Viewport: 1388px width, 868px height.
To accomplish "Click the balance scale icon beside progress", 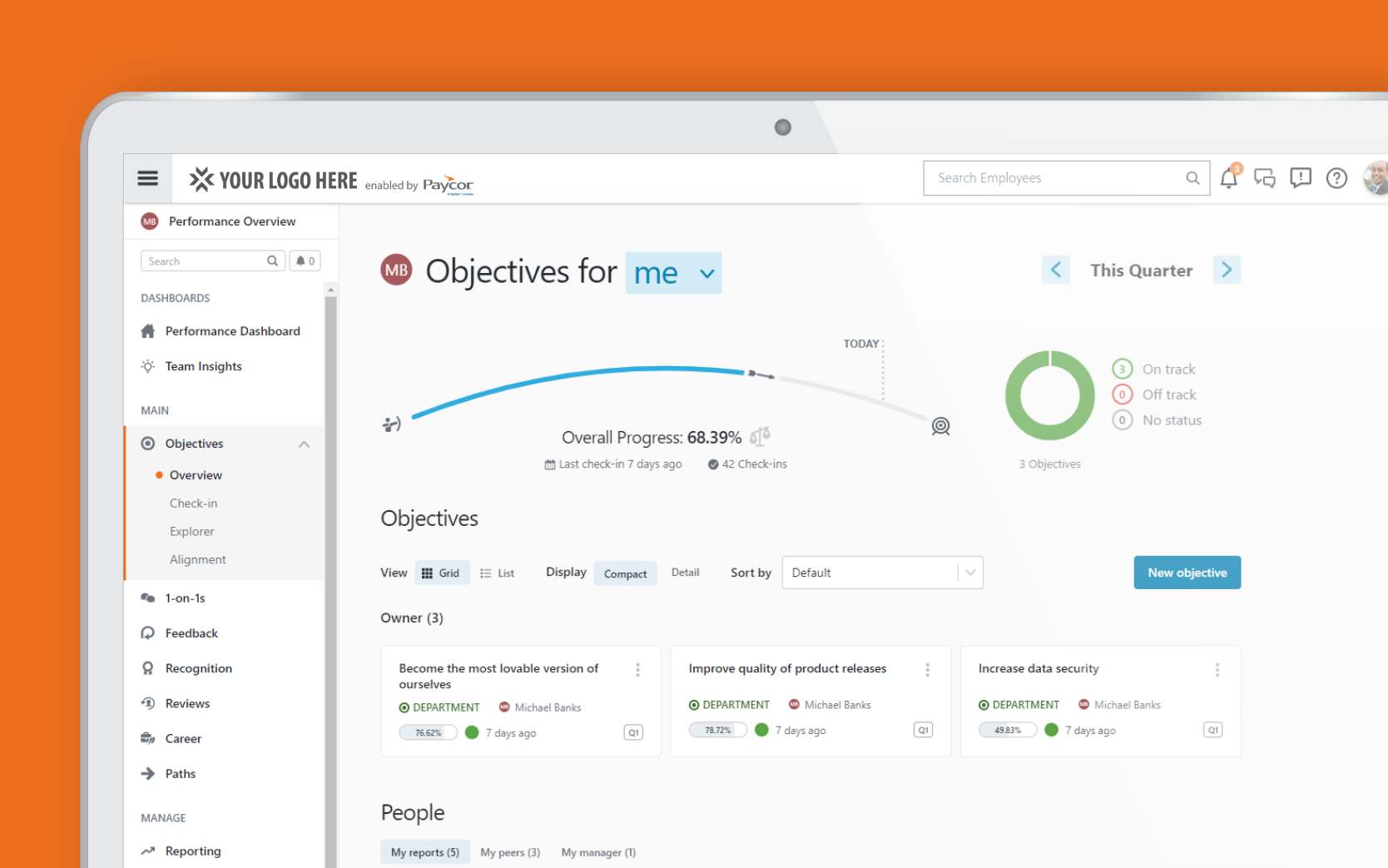I will tap(760, 436).
